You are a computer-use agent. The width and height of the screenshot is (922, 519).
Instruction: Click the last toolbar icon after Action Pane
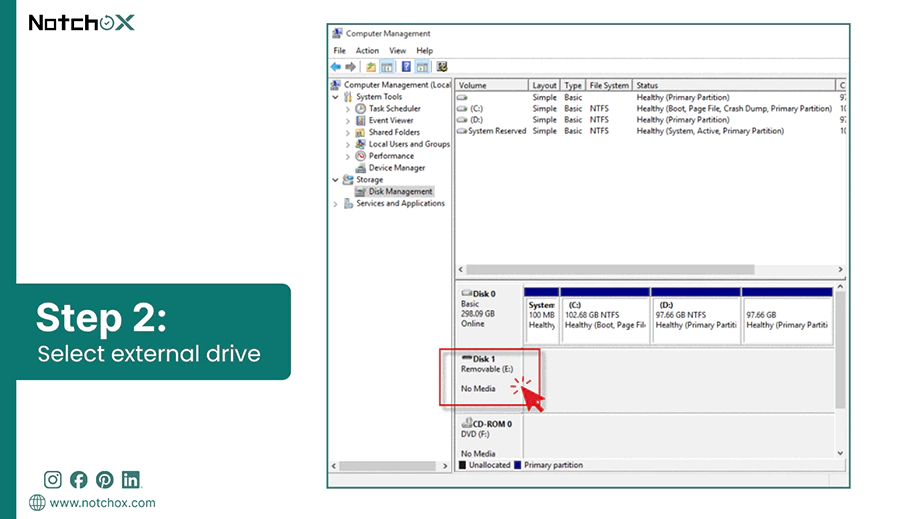tap(442, 67)
